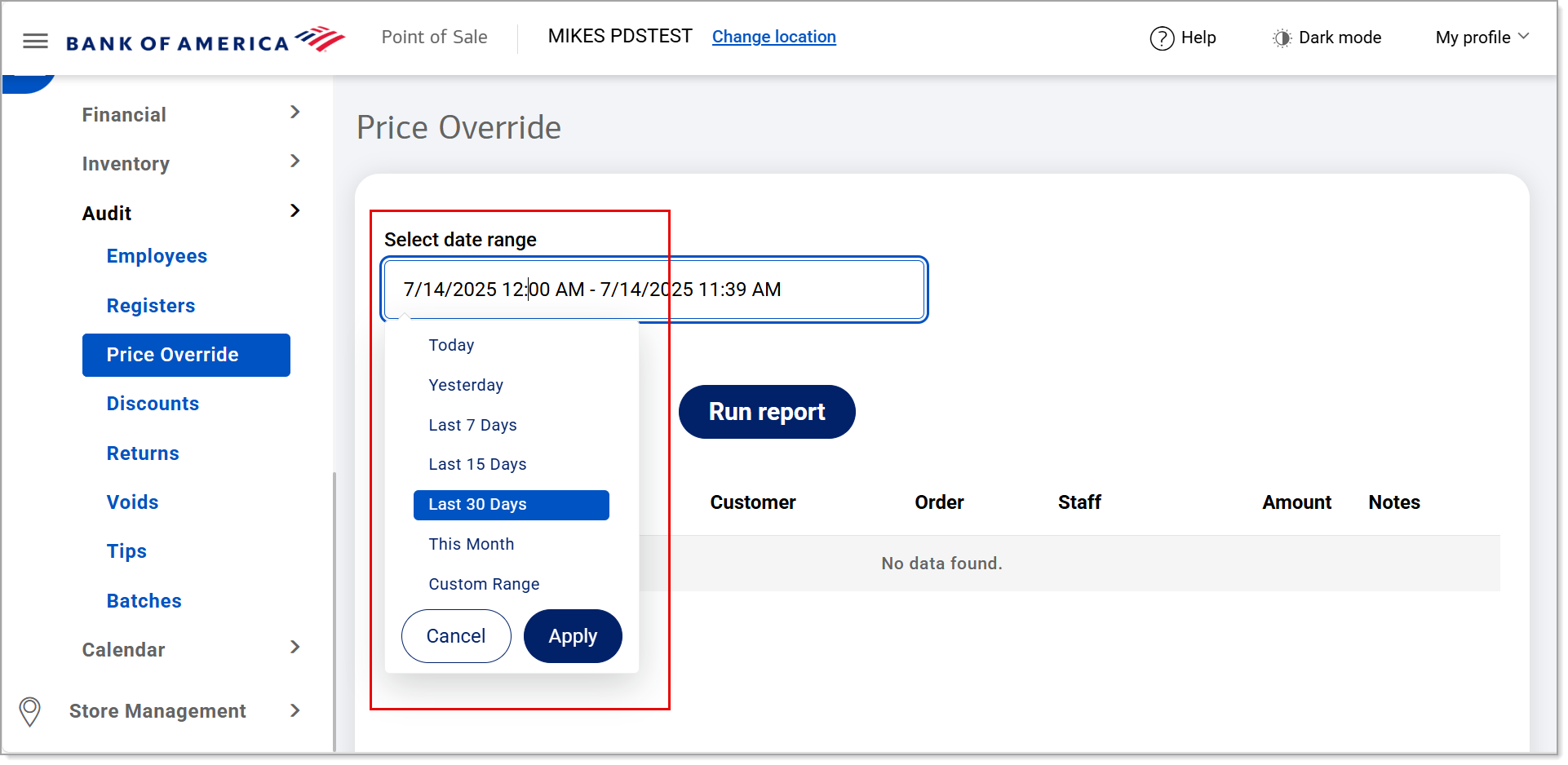Click the Help question mark icon
Viewport: 1568px width, 765px height.
(1162, 38)
